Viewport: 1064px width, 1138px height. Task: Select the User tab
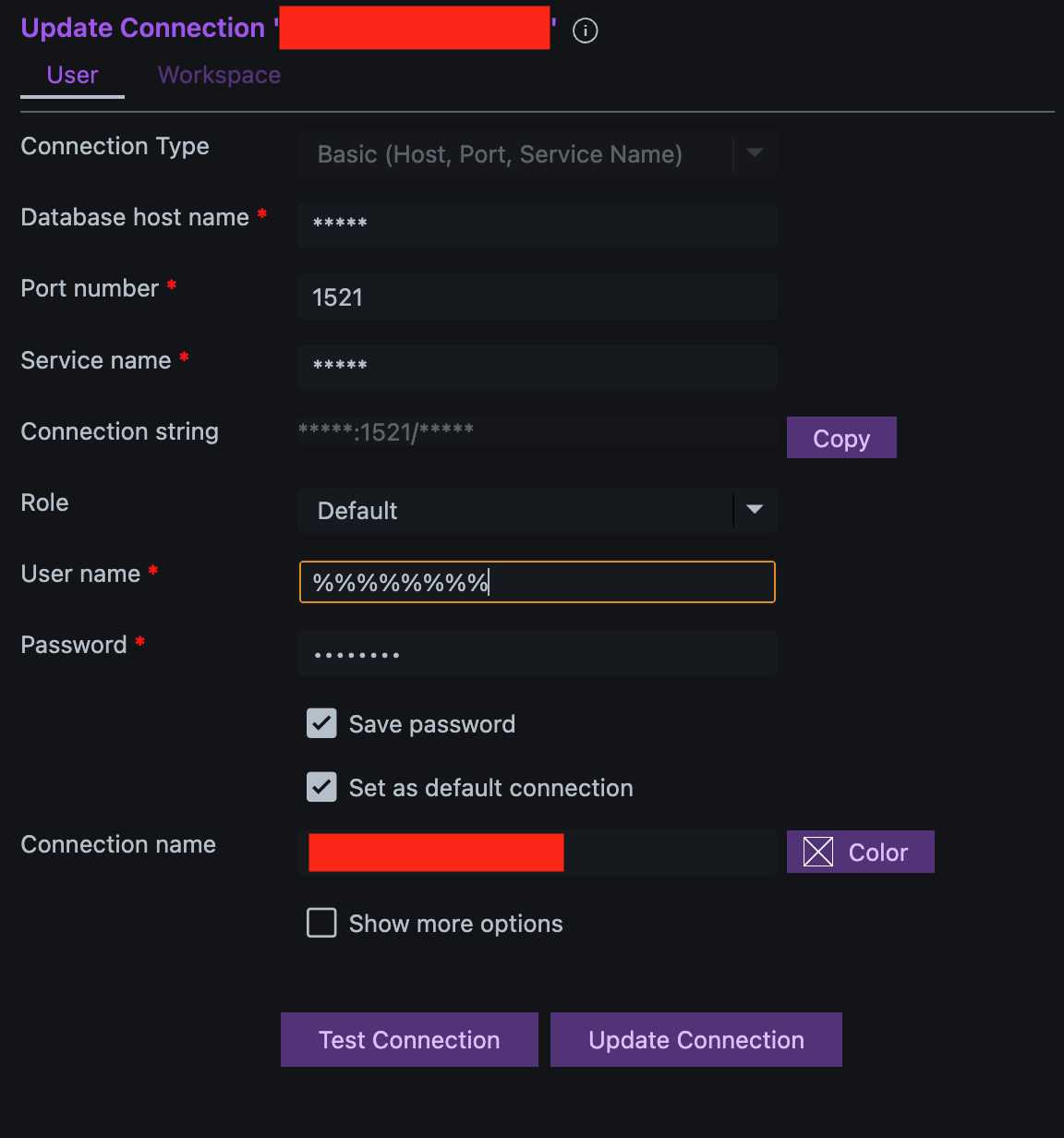[x=72, y=75]
